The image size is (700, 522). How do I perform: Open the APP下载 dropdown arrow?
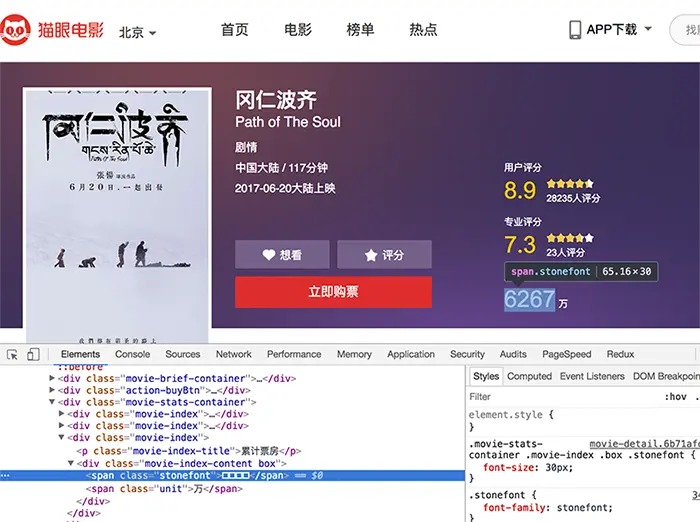click(648, 29)
